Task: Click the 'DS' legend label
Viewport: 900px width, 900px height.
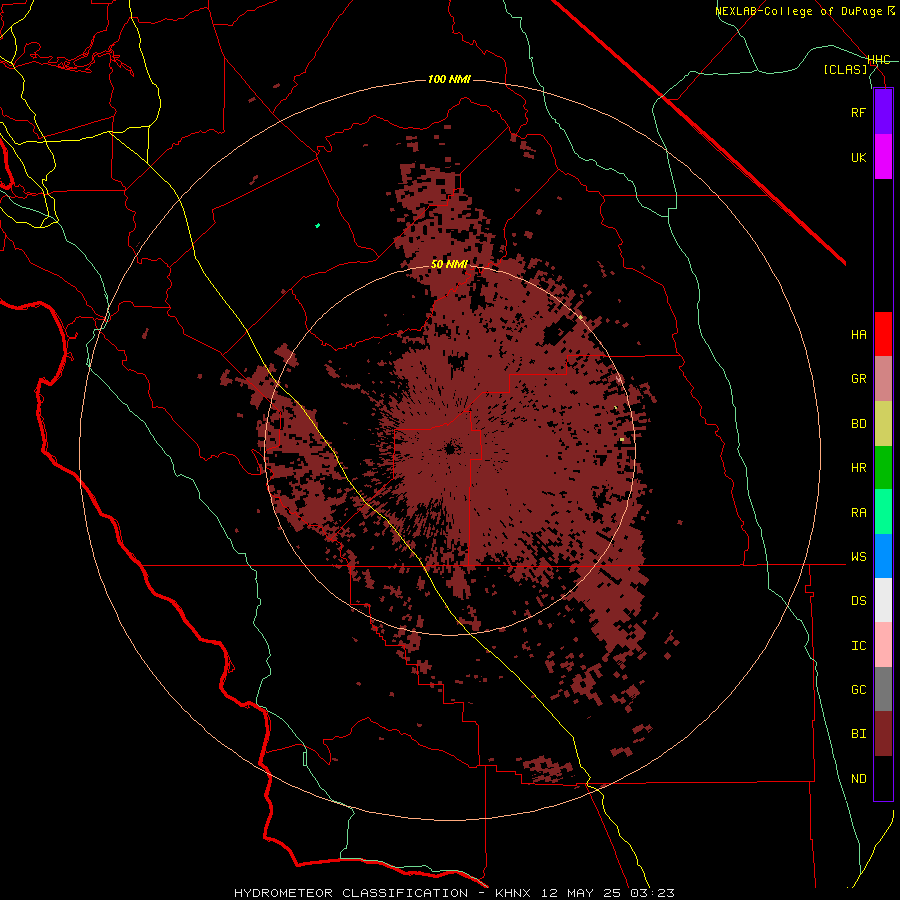Action: pos(858,601)
